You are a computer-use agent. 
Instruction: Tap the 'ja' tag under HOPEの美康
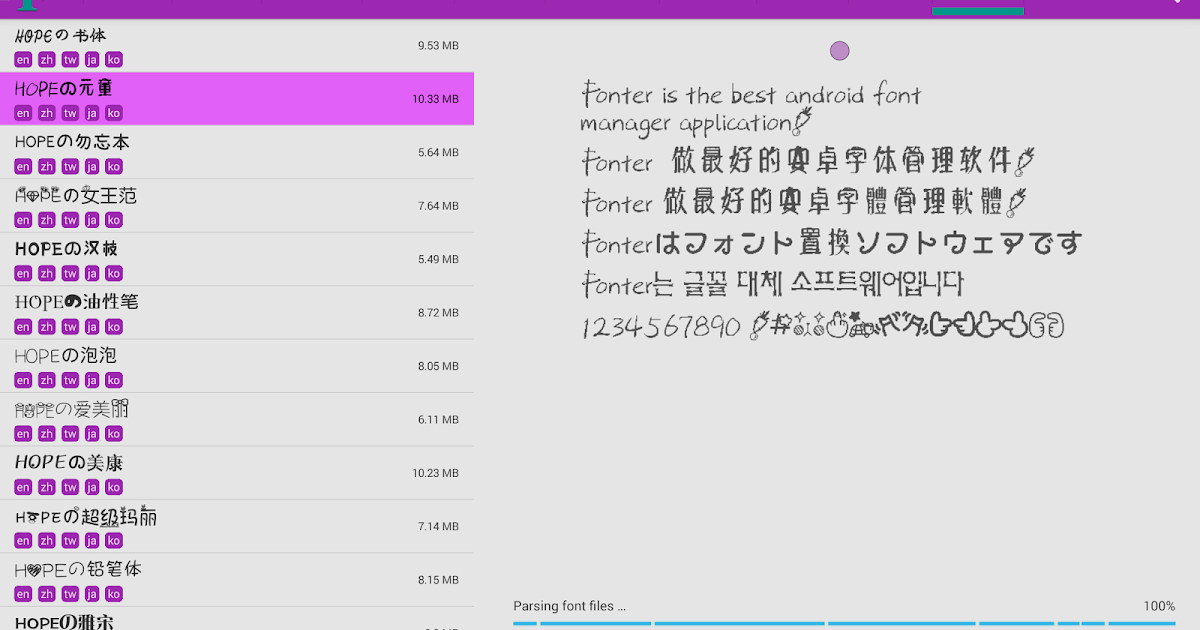pos(92,488)
